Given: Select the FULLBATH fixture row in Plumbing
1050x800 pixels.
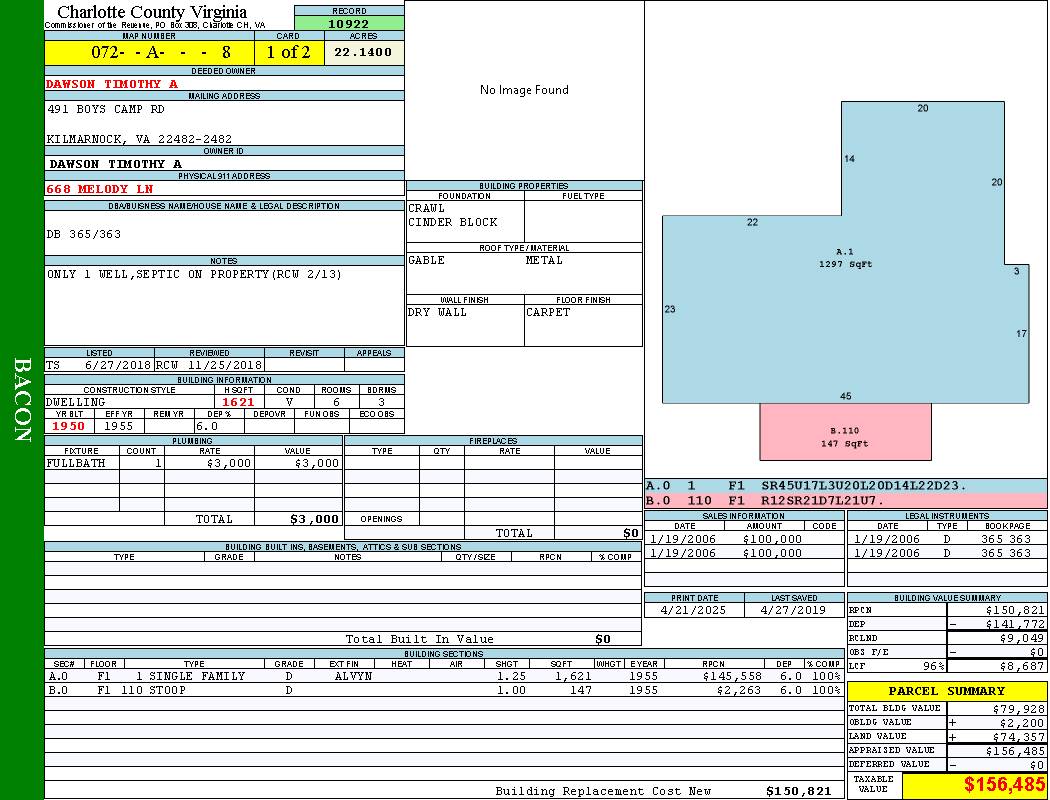Looking at the screenshot, I should pos(193,463).
